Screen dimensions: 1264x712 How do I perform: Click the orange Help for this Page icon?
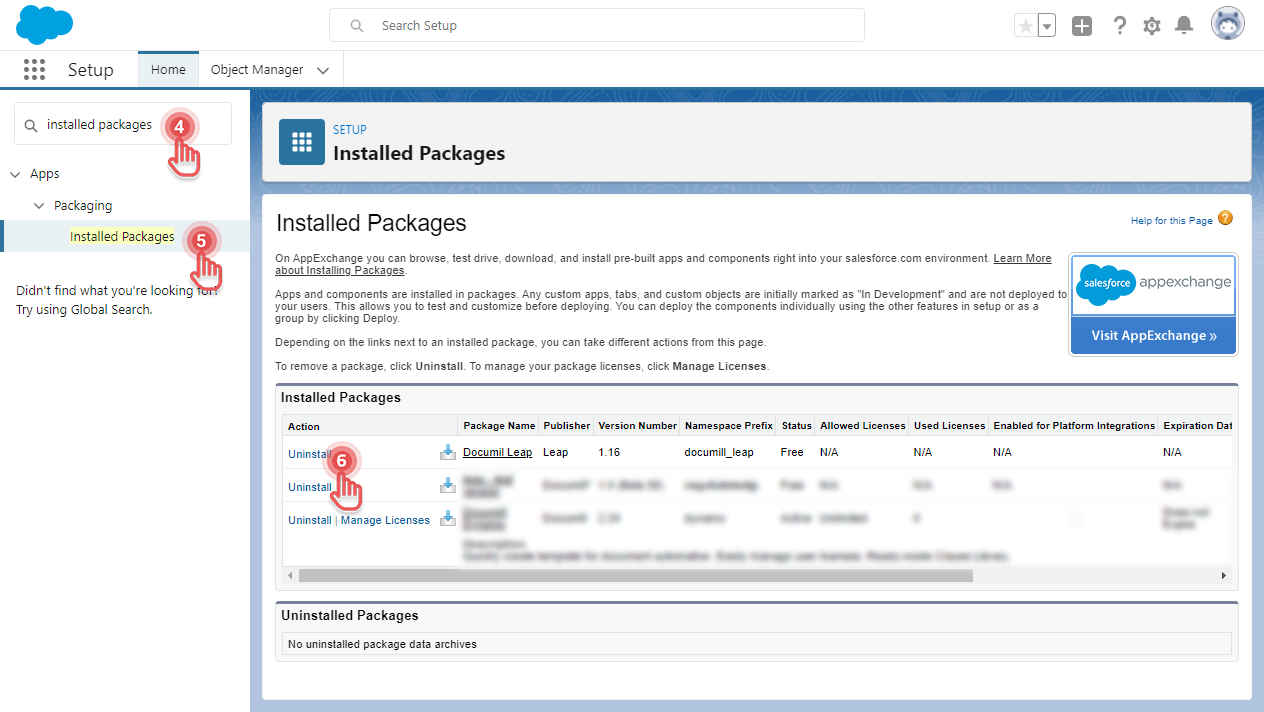1223,218
